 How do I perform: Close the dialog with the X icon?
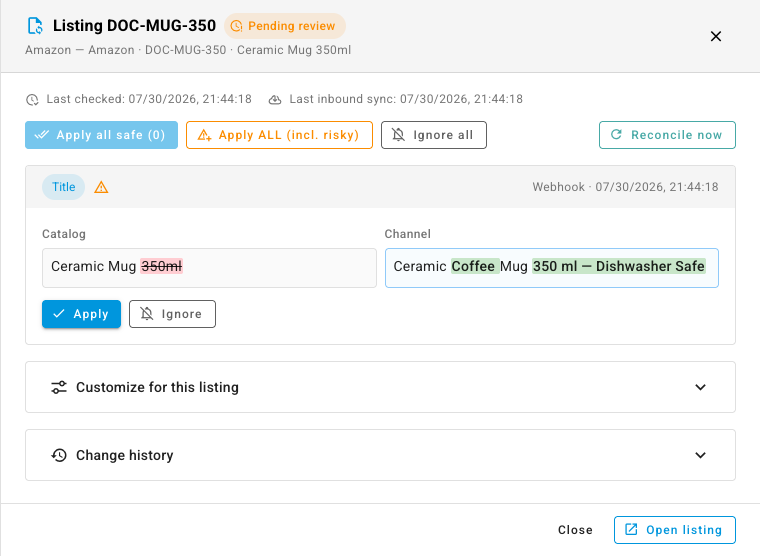tap(715, 36)
